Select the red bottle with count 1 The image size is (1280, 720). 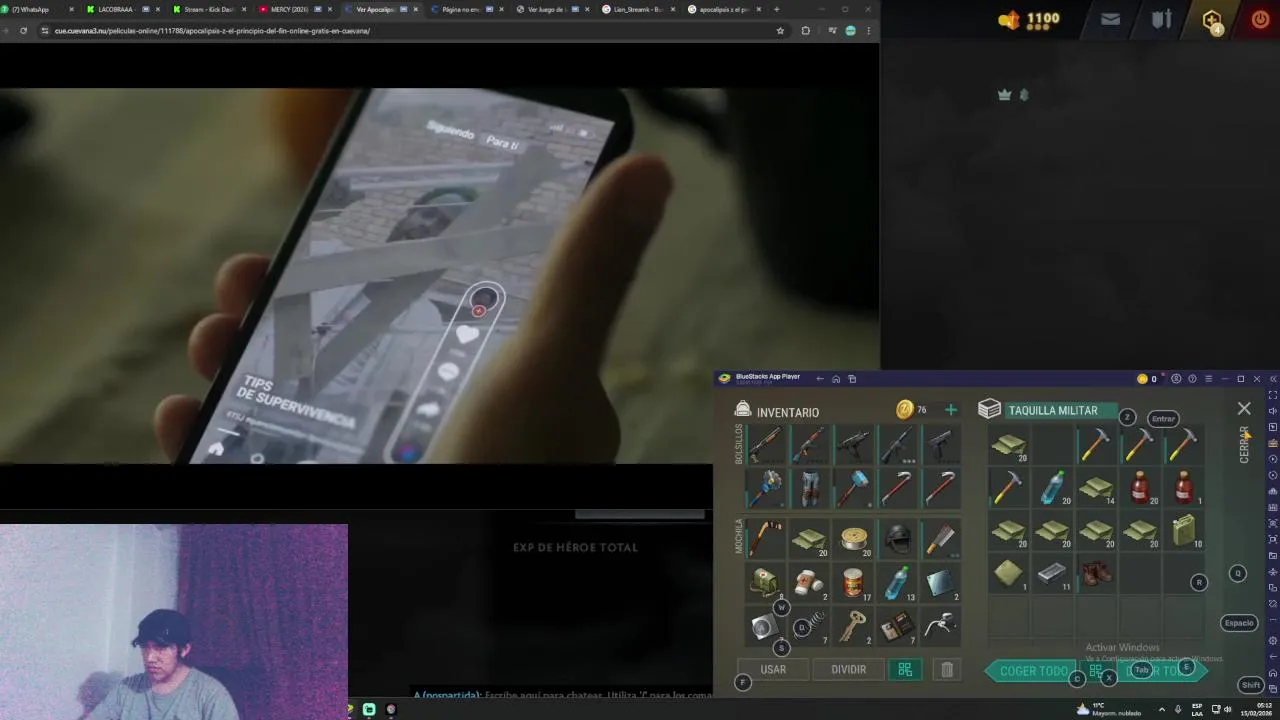click(1184, 488)
